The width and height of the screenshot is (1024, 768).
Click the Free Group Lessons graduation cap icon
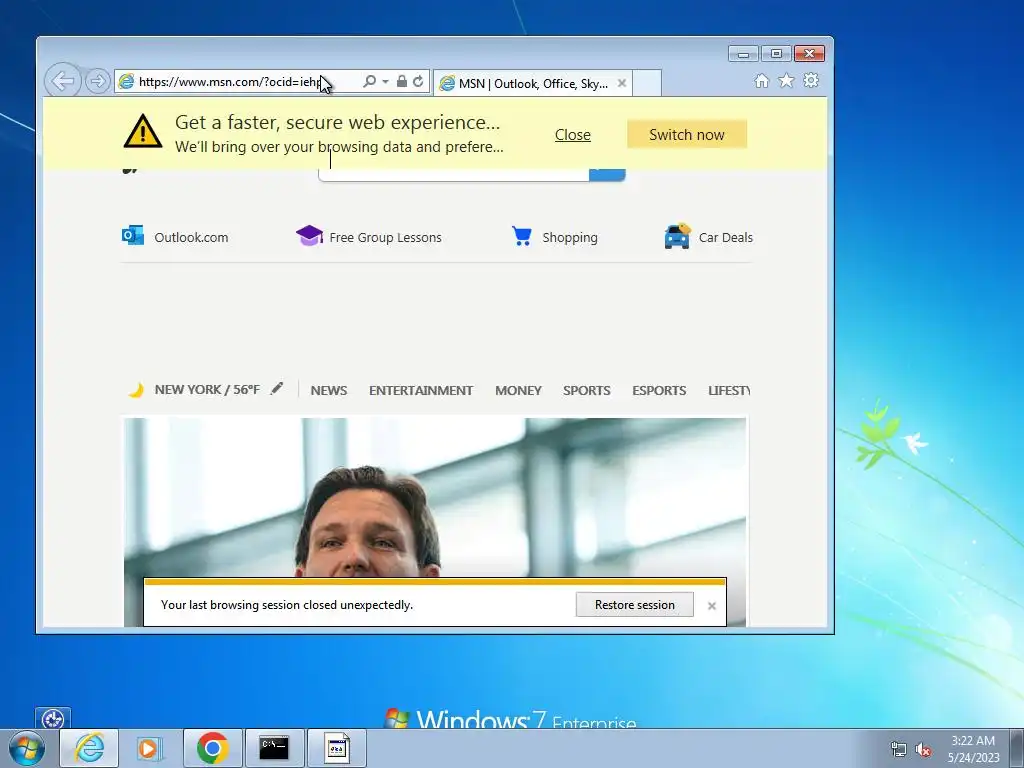[x=309, y=235]
